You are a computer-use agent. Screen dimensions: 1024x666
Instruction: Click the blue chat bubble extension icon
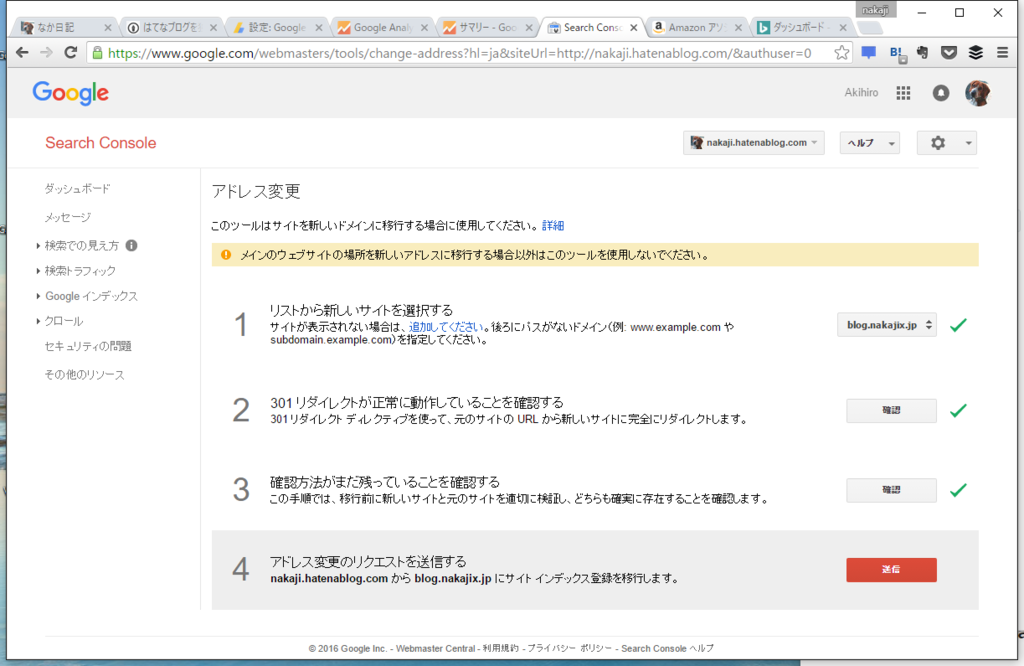[869, 53]
